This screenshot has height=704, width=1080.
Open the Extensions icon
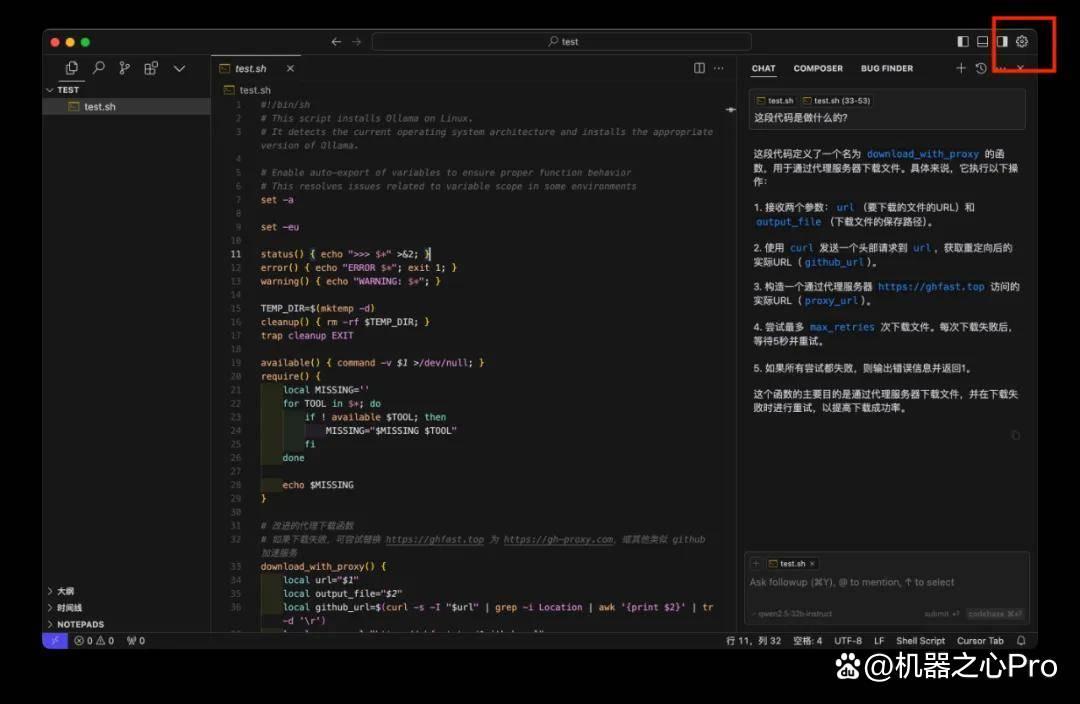tap(151, 68)
